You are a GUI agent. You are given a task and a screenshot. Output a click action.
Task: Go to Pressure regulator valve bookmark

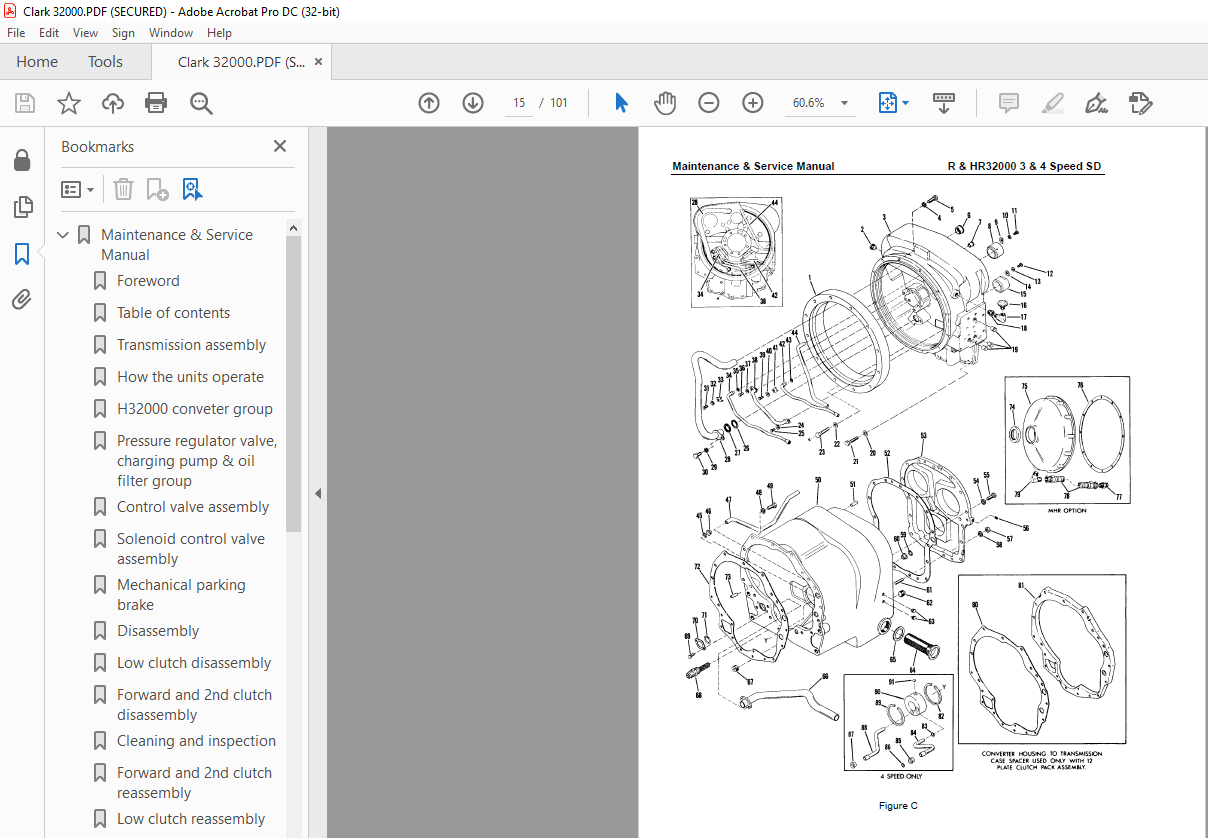(x=197, y=461)
